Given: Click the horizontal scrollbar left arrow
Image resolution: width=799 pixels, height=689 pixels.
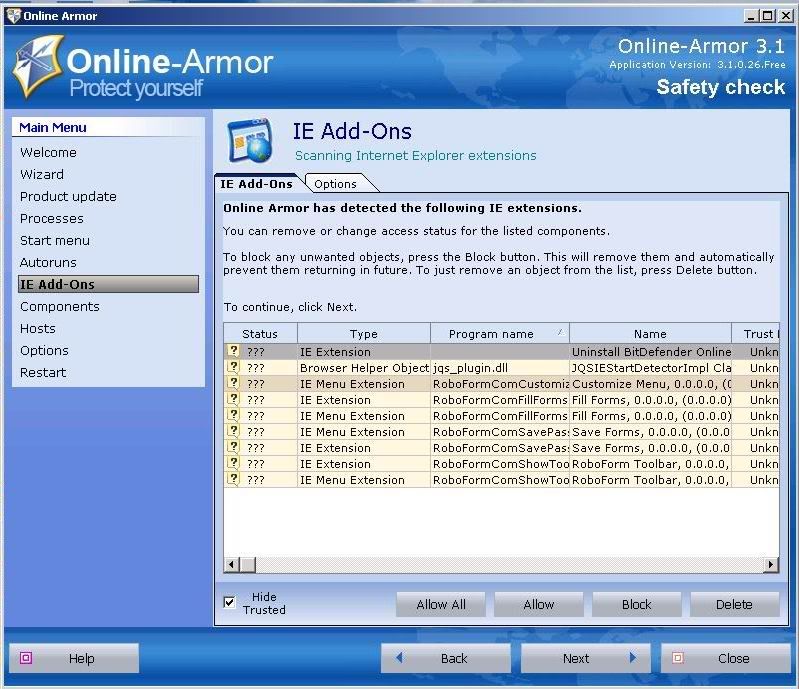Looking at the screenshot, I should [232, 564].
